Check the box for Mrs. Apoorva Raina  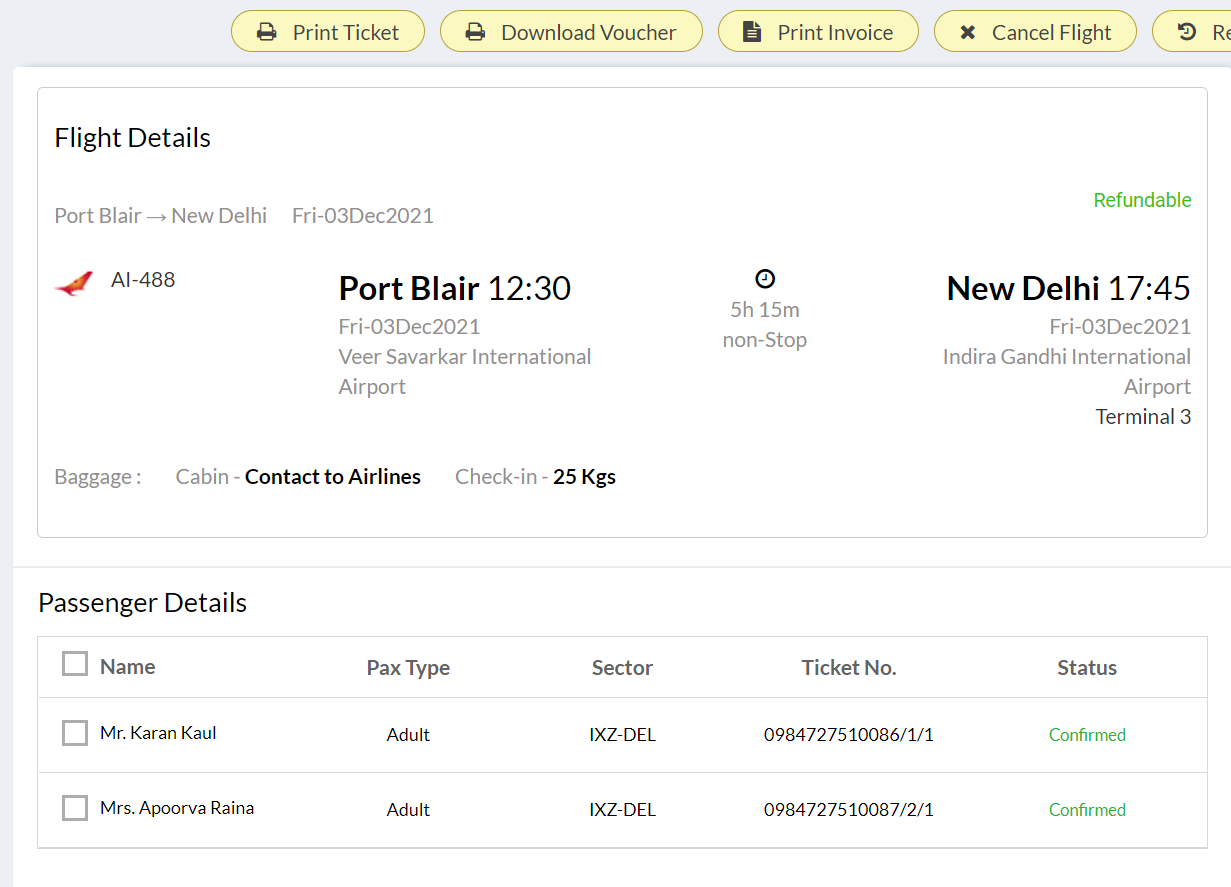[x=75, y=808]
